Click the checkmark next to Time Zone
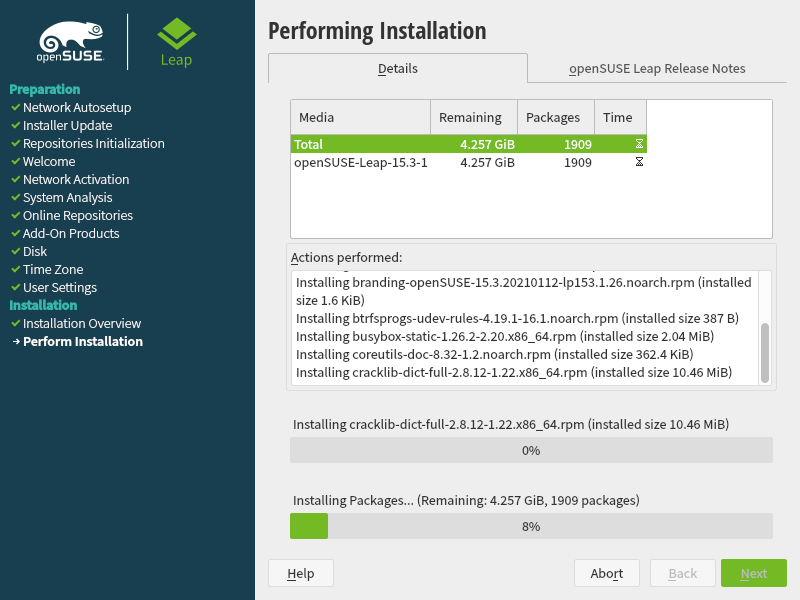 [15, 269]
